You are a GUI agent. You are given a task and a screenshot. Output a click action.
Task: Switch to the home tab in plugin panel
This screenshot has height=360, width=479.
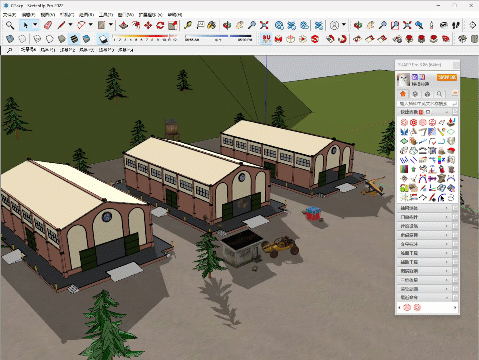point(403,94)
